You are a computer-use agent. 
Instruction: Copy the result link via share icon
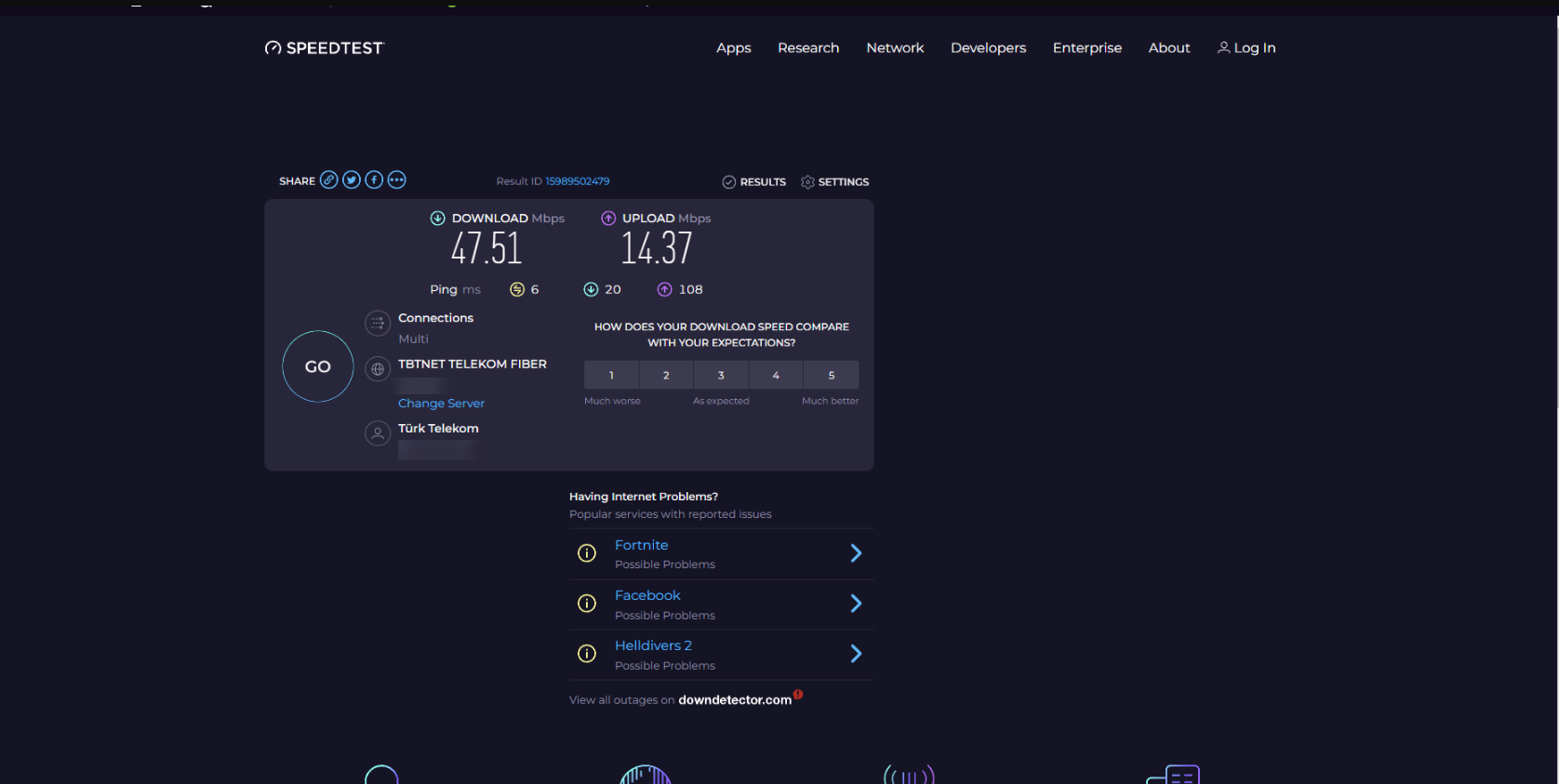coord(329,180)
